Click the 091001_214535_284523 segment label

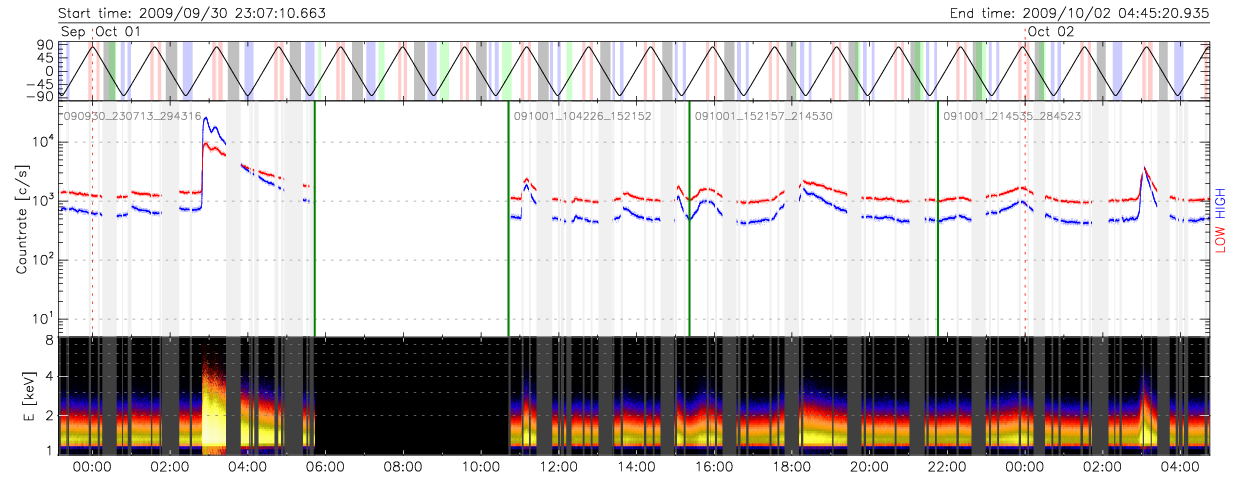[x=1014, y=116]
